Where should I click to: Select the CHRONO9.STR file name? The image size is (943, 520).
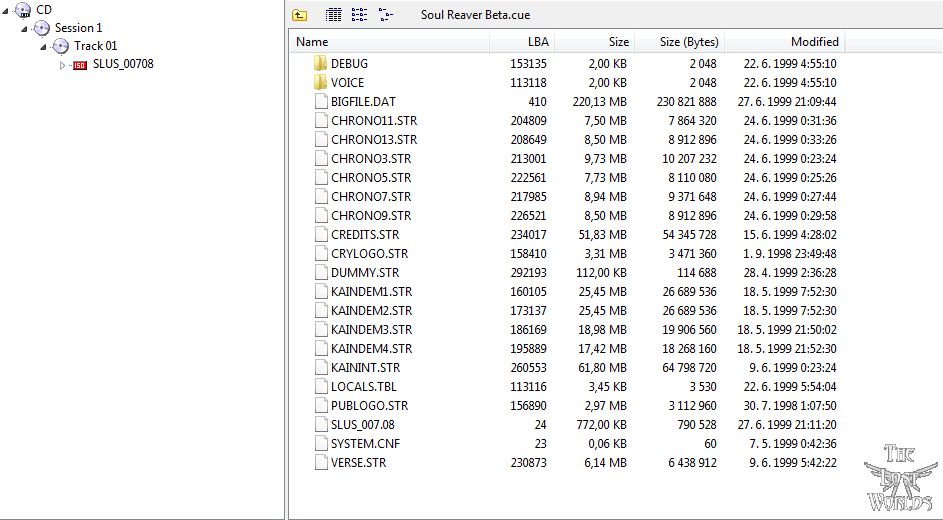click(371, 215)
